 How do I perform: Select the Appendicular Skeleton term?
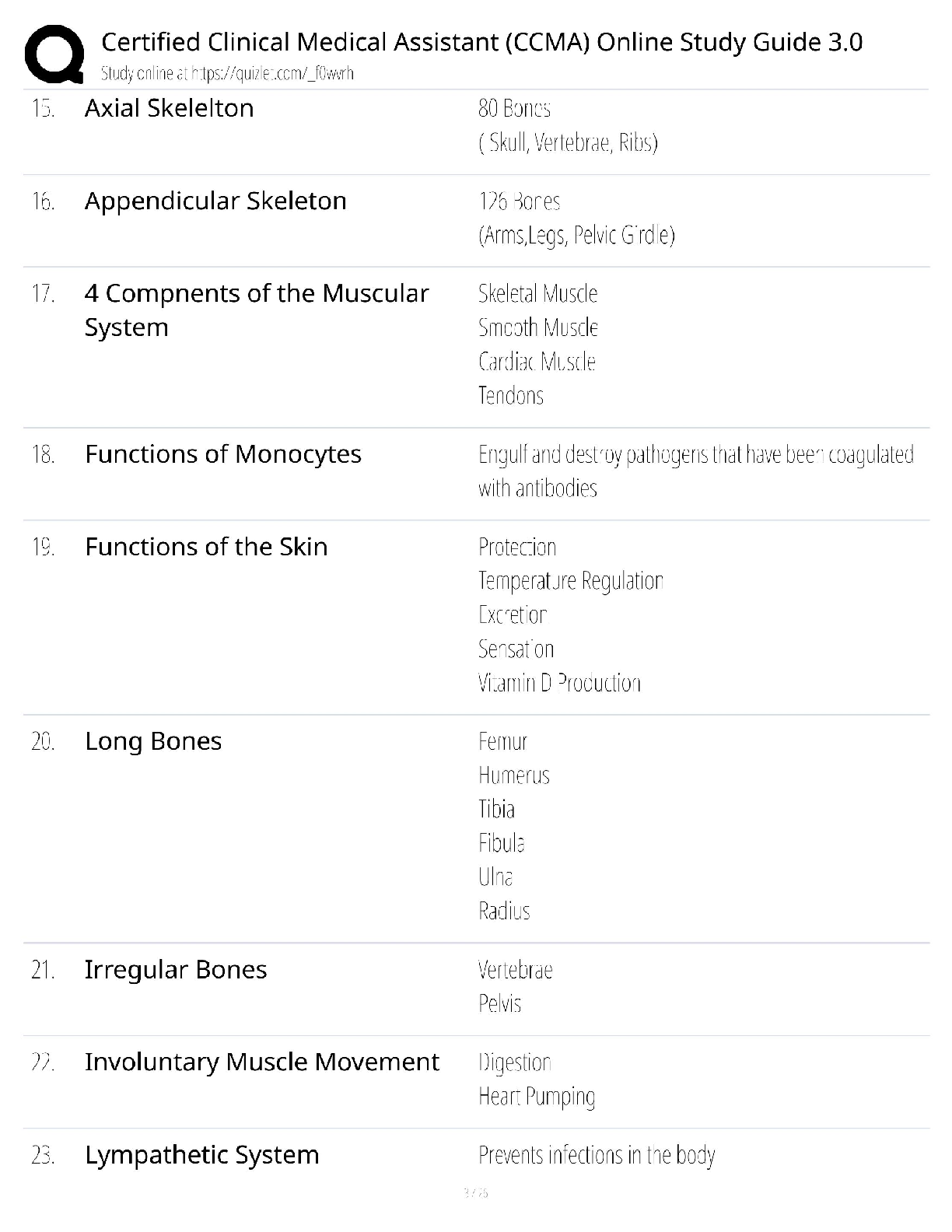[x=215, y=201]
